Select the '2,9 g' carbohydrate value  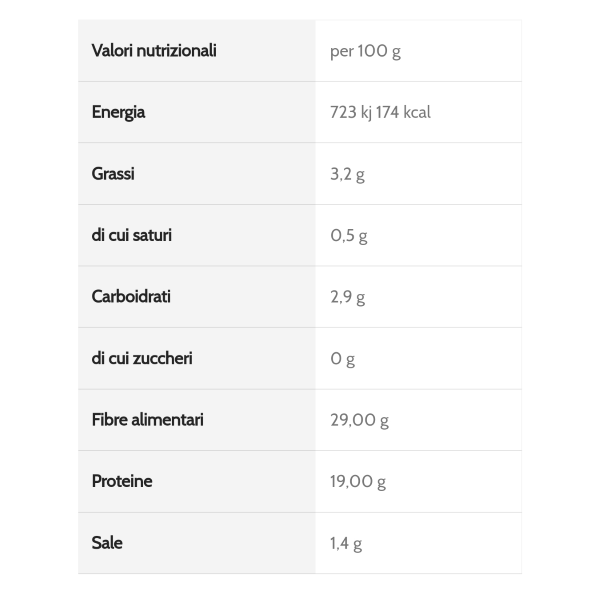[x=348, y=298]
